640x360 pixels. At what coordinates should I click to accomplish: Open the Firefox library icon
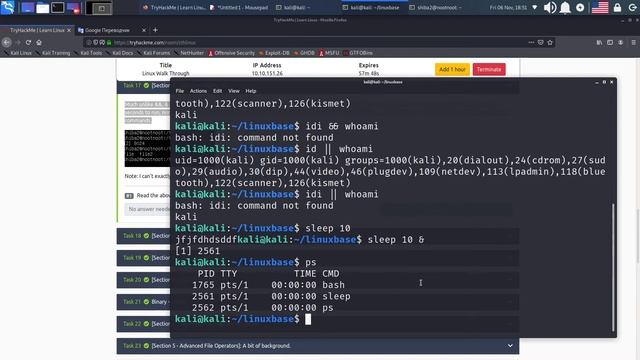pos(599,42)
